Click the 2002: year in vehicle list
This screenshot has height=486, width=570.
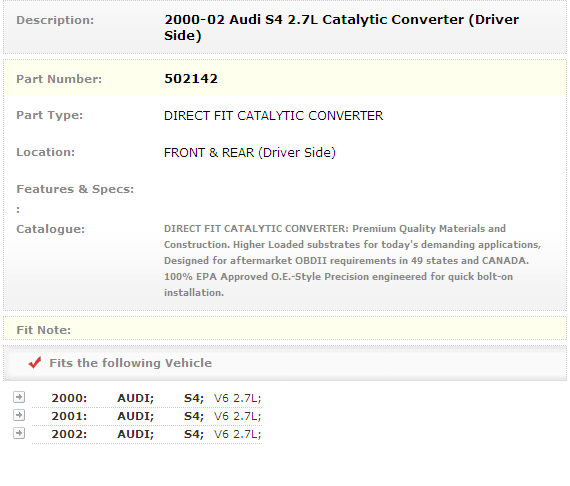coord(69,434)
